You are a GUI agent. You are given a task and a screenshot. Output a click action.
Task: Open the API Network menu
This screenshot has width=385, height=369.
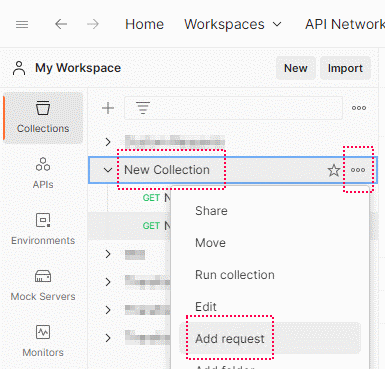[x=345, y=24]
